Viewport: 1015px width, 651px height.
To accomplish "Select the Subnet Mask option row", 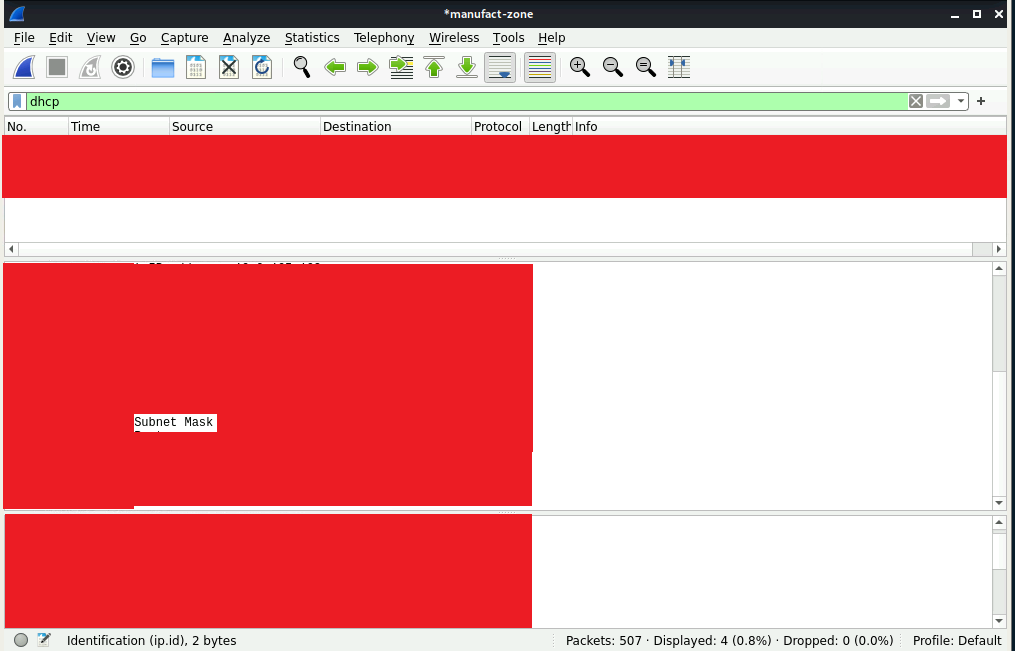I will (173, 422).
